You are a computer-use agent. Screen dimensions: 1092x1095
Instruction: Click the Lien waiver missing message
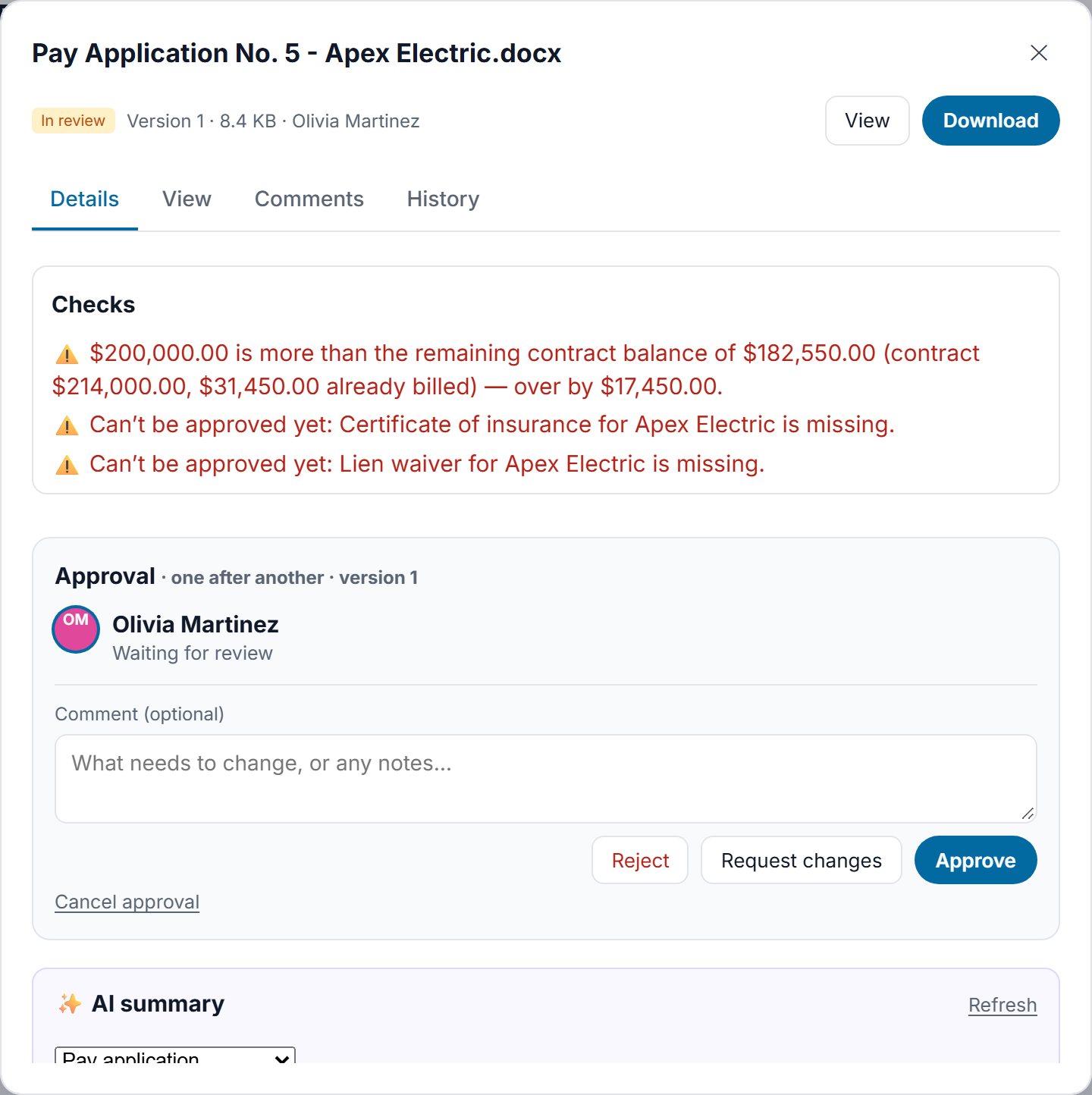tap(427, 464)
